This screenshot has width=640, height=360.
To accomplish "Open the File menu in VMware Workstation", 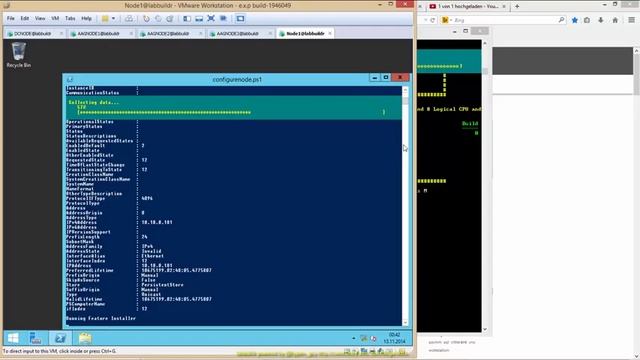I will click(11, 18).
